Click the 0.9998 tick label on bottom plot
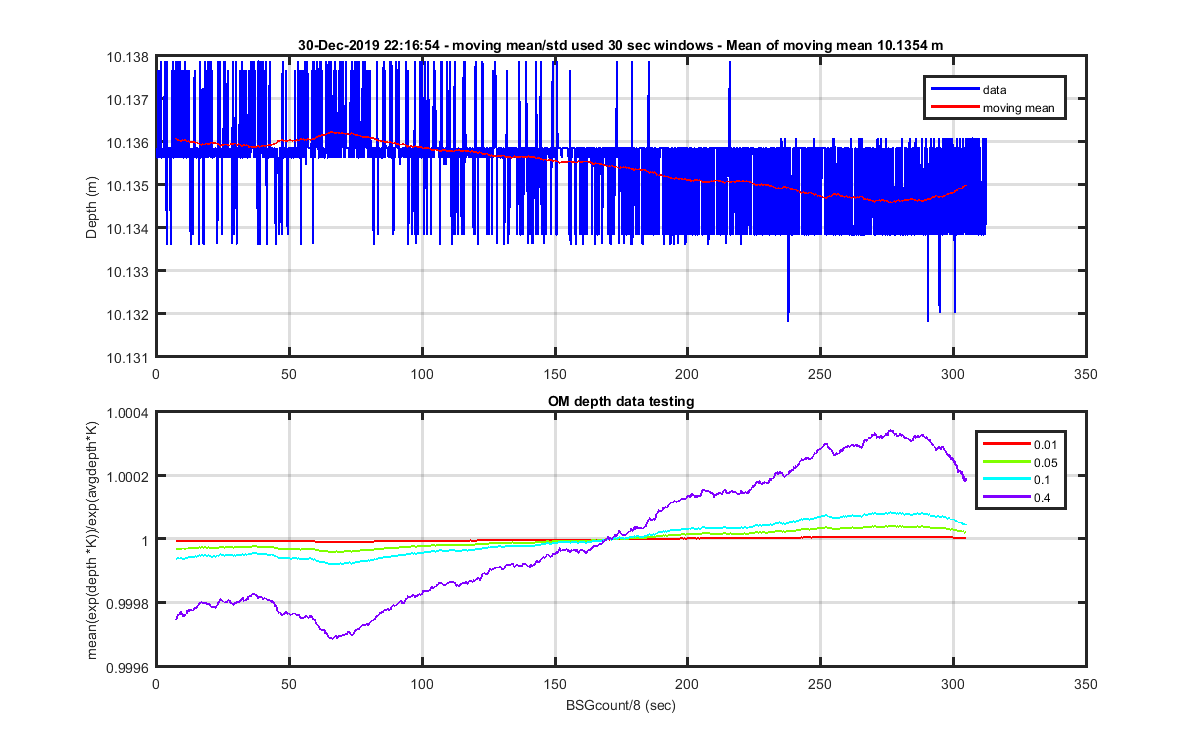This screenshot has width=1200, height=750. [129, 604]
